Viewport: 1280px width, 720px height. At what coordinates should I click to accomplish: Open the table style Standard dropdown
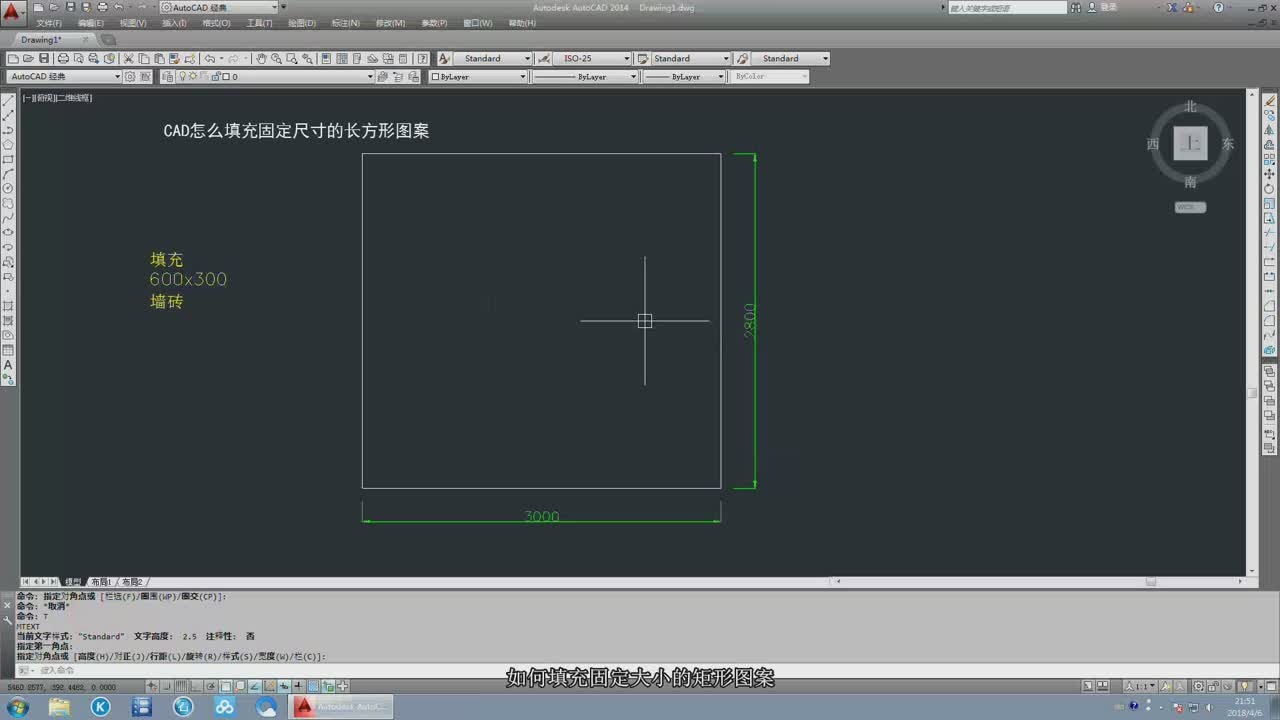click(x=691, y=58)
